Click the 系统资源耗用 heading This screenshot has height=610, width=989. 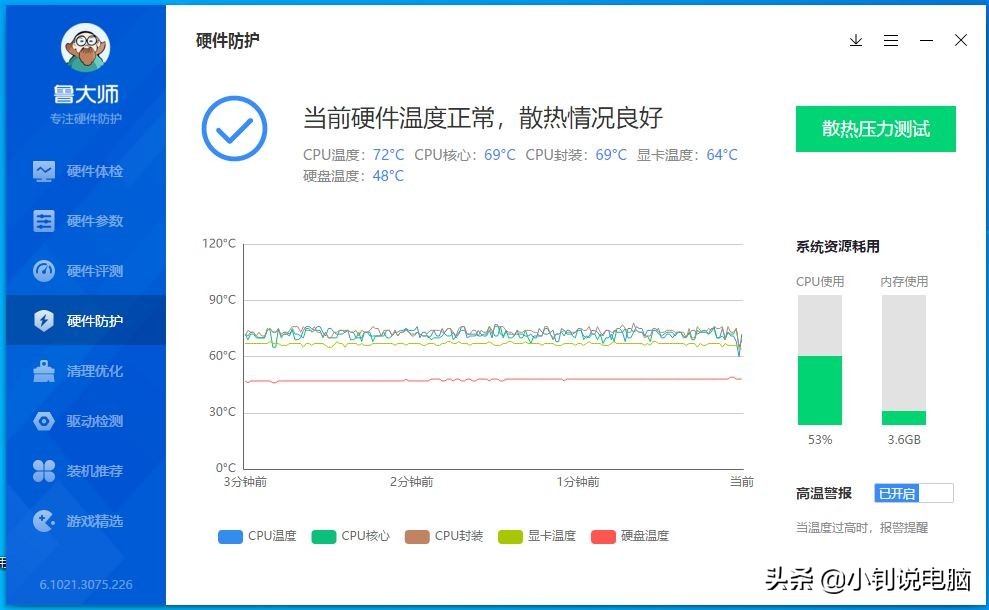[838, 247]
